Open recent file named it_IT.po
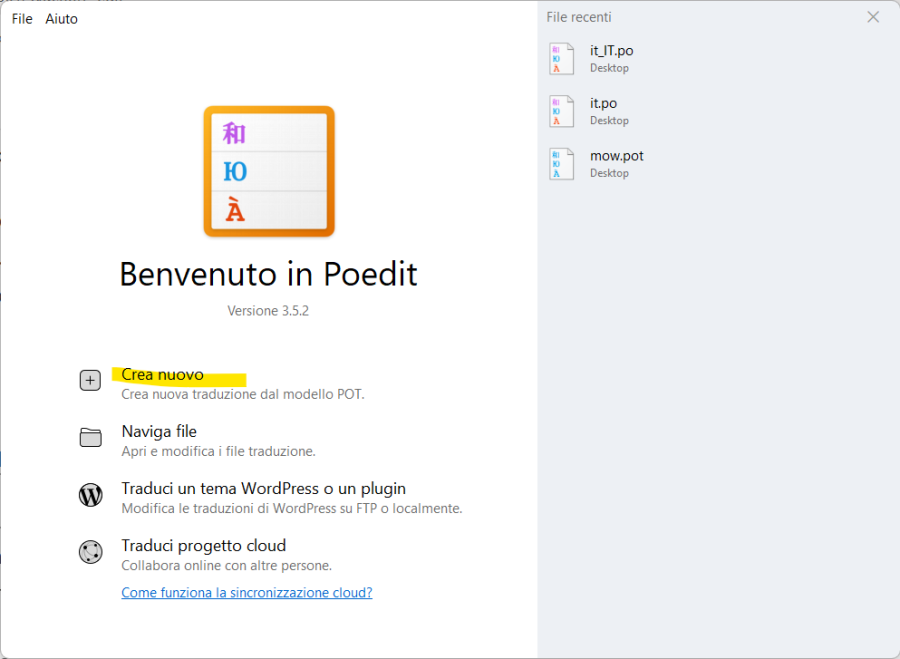The height and width of the screenshot is (659, 900). tap(611, 51)
